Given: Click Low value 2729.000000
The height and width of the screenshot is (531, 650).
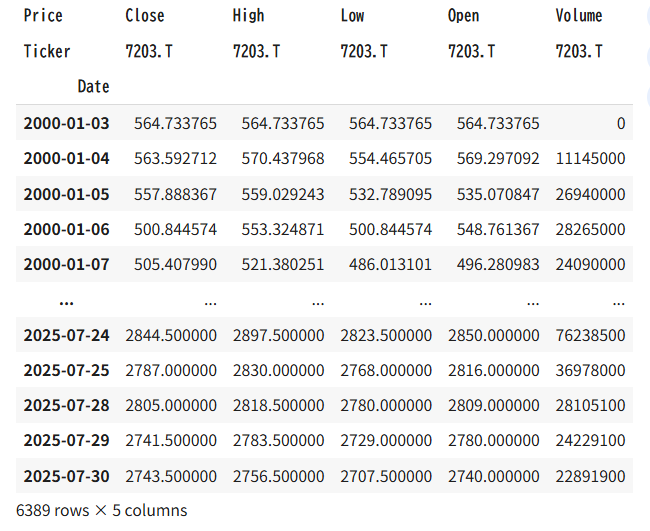Looking at the screenshot, I should coord(386,440).
